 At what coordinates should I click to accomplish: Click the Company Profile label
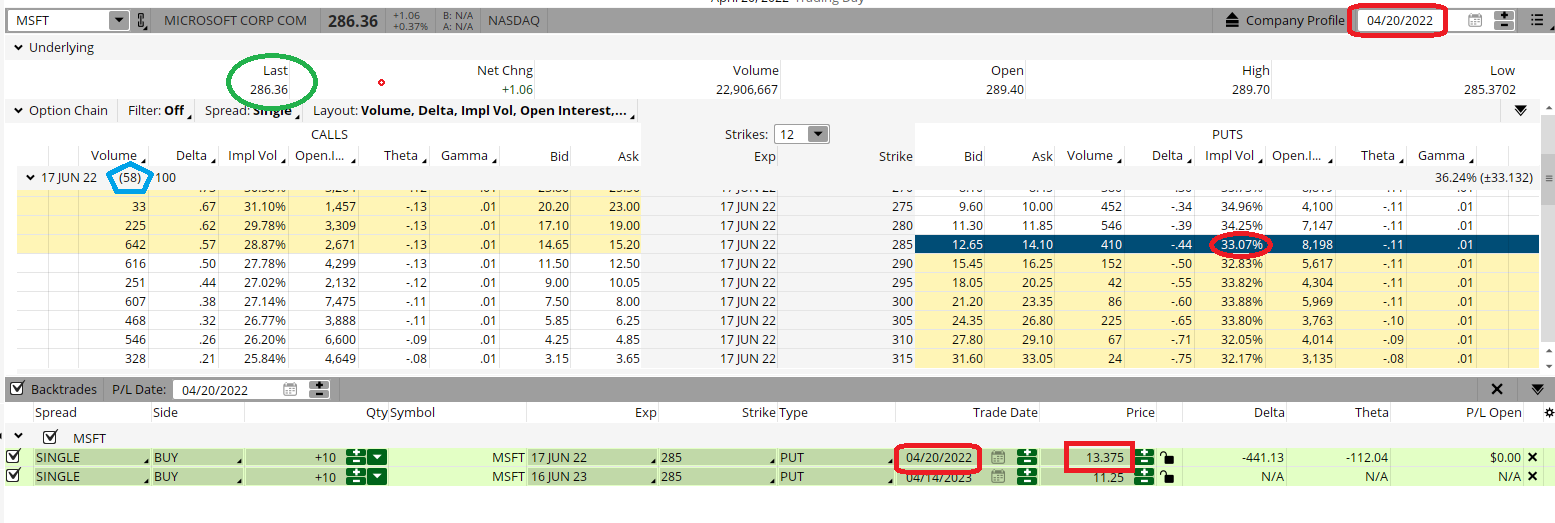1295,20
